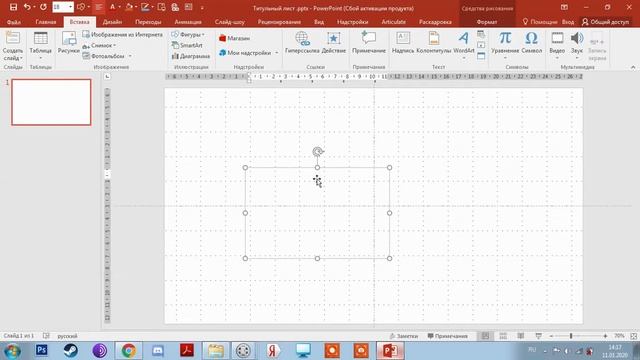Viewport: 640px width, 360px height.
Task: Toggle the Примечания comments pane in the status bar
Action: click(x=447, y=336)
